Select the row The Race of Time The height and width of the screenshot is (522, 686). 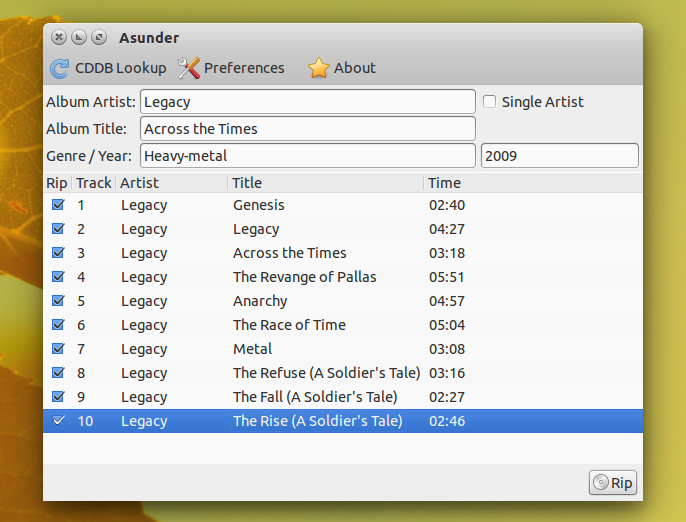click(x=343, y=325)
